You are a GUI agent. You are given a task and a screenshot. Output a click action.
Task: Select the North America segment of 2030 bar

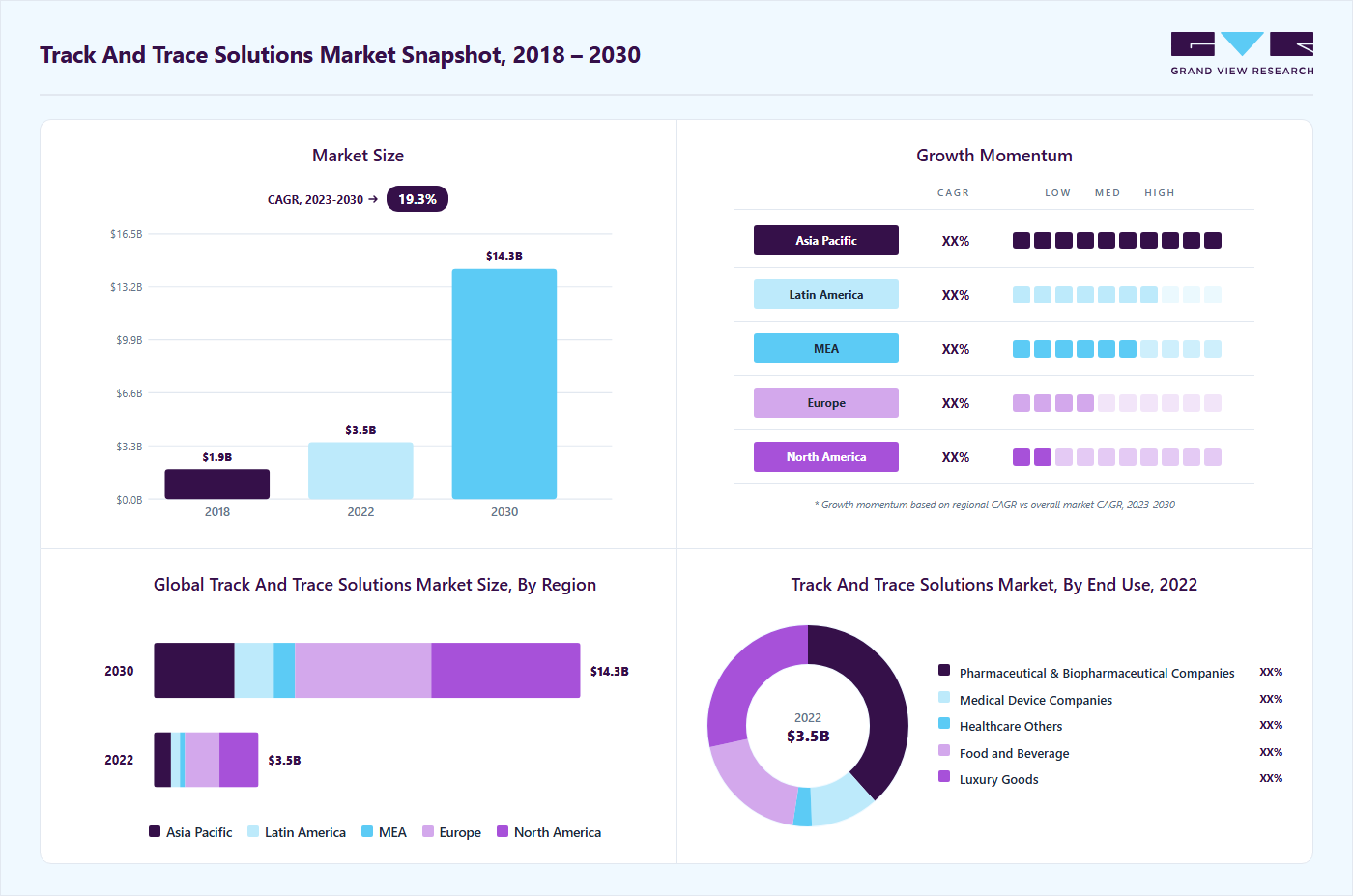point(506,671)
